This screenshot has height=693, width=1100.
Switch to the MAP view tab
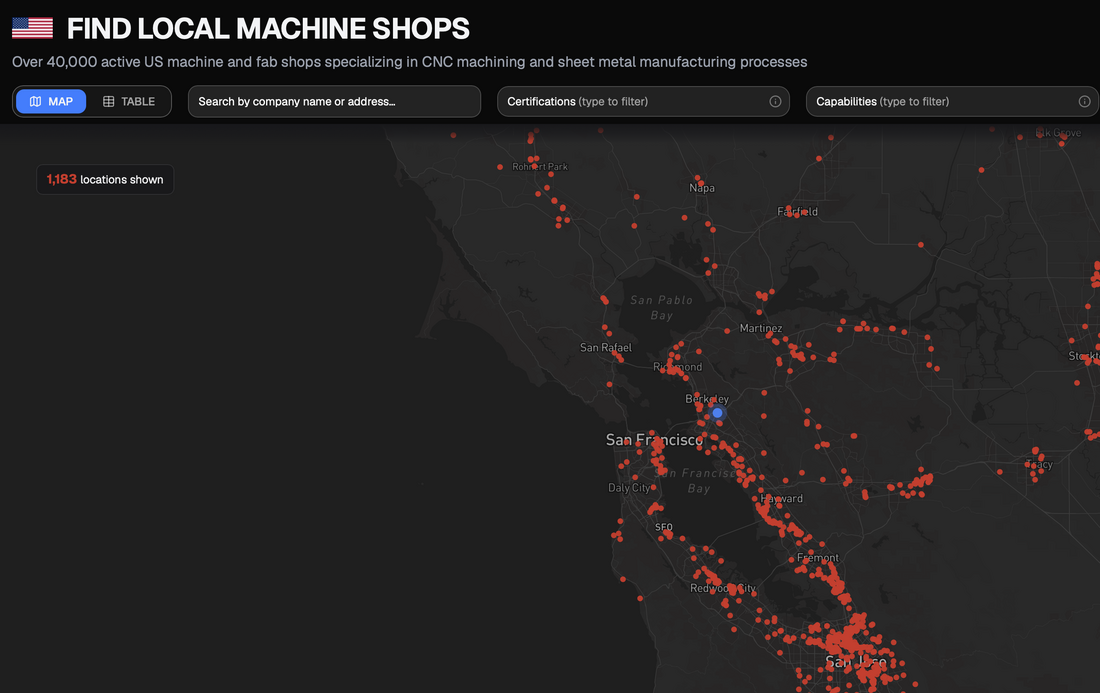(51, 102)
